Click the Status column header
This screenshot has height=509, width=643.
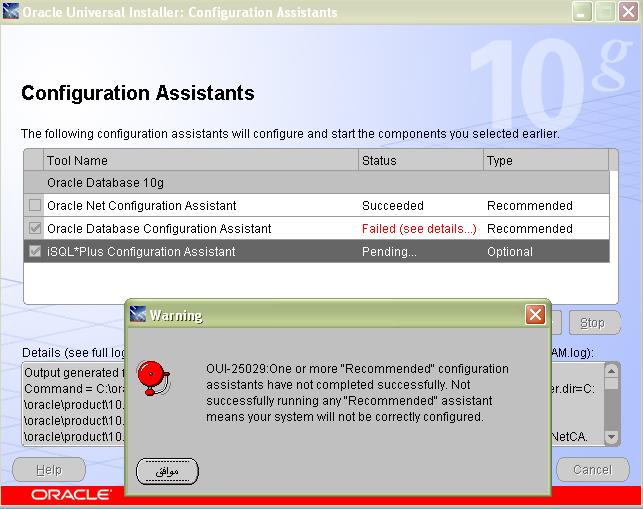tap(420, 160)
